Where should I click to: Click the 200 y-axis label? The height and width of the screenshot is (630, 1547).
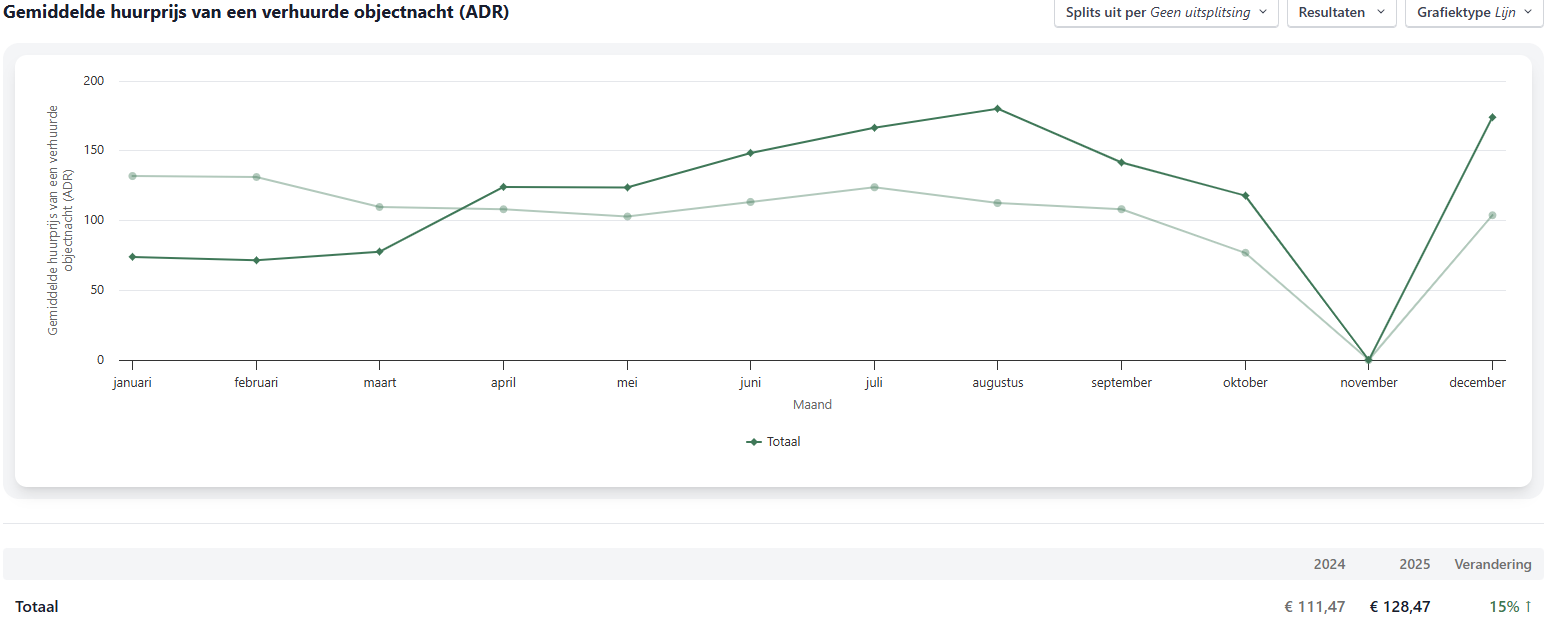94,81
